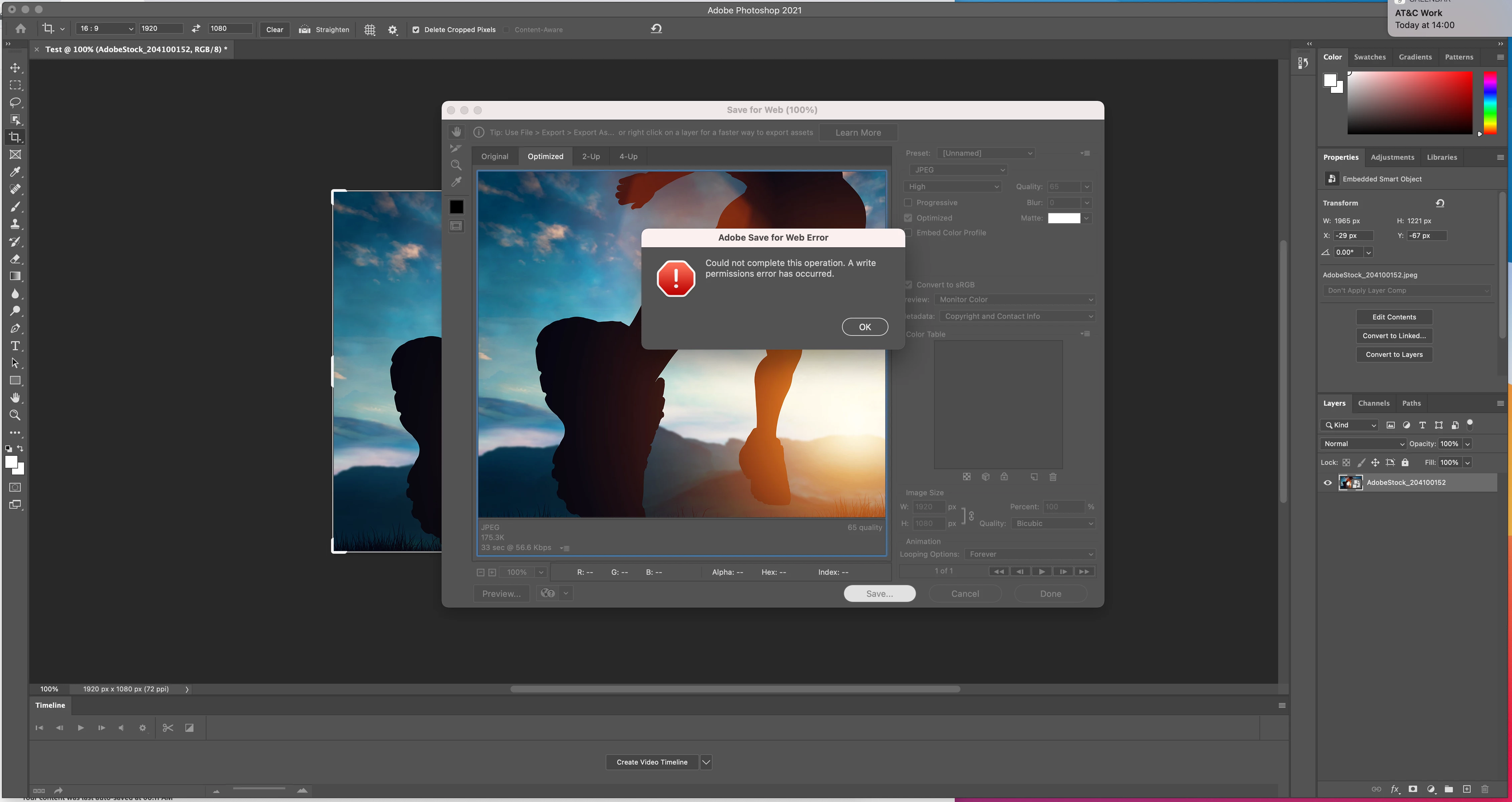Select the Eraser tool
The height and width of the screenshot is (802, 1512).
(x=15, y=259)
